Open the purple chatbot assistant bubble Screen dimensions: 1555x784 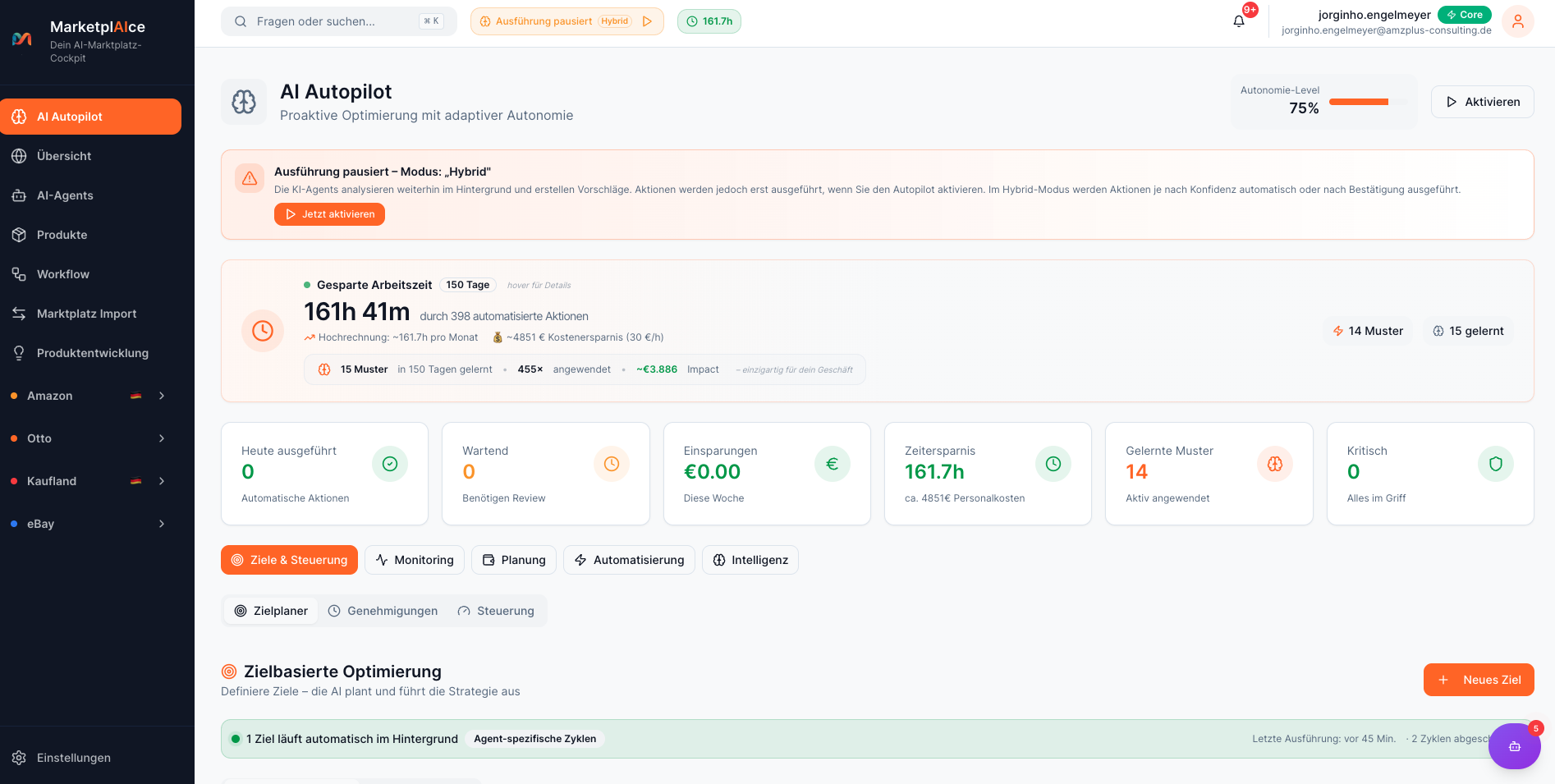pyautogui.click(x=1514, y=746)
